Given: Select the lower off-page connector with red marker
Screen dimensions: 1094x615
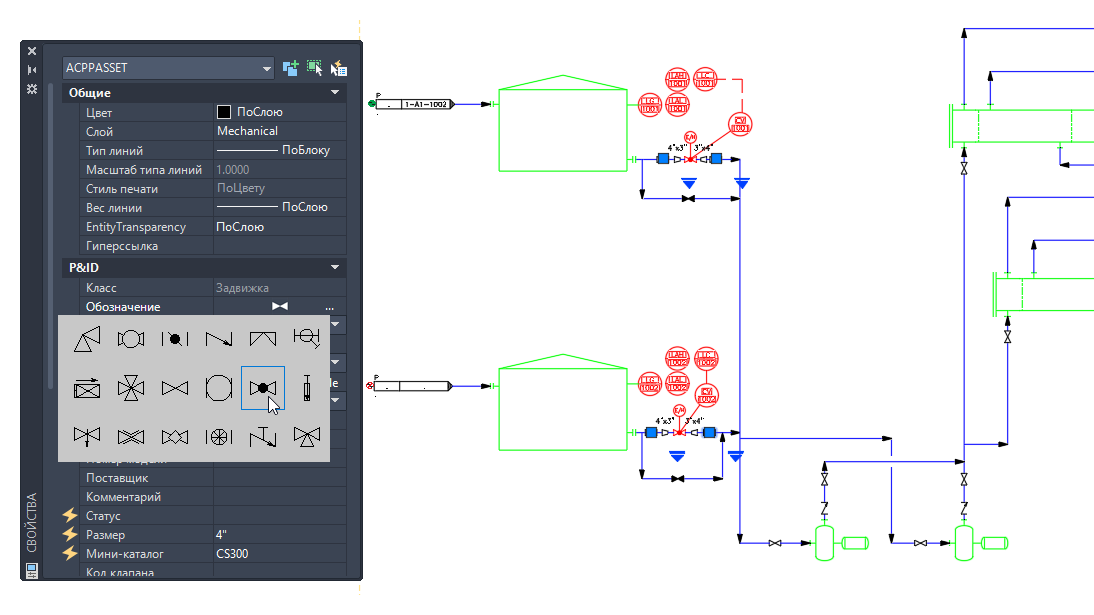Looking at the screenshot, I should point(412,386).
